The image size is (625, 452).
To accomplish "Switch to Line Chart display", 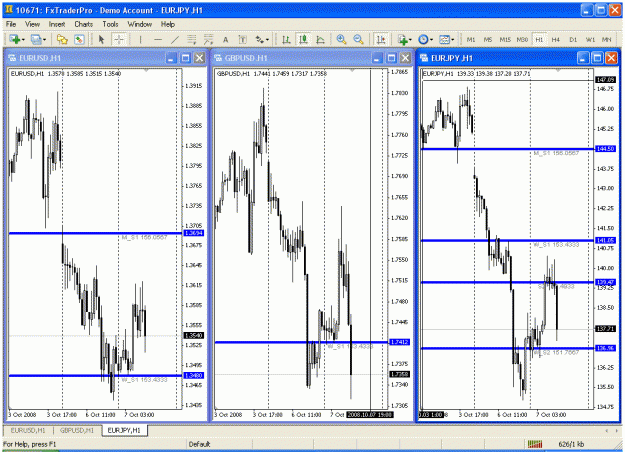I will click(x=320, y=39).
